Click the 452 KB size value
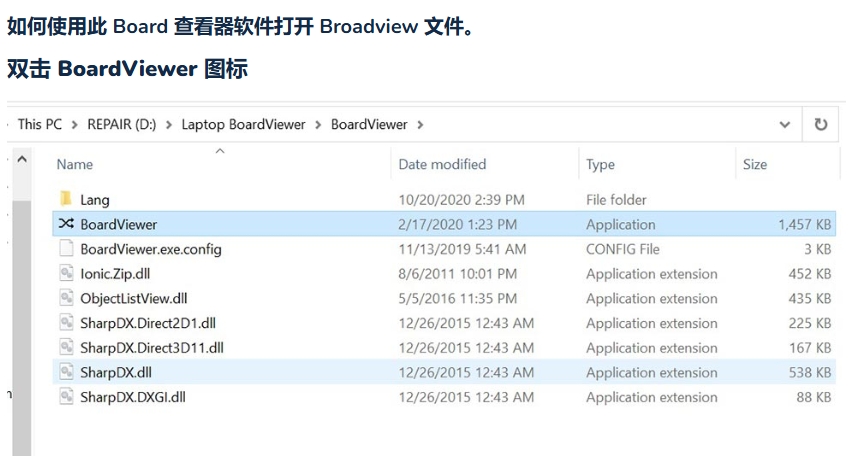854x459 pixels. pos(809,274)
